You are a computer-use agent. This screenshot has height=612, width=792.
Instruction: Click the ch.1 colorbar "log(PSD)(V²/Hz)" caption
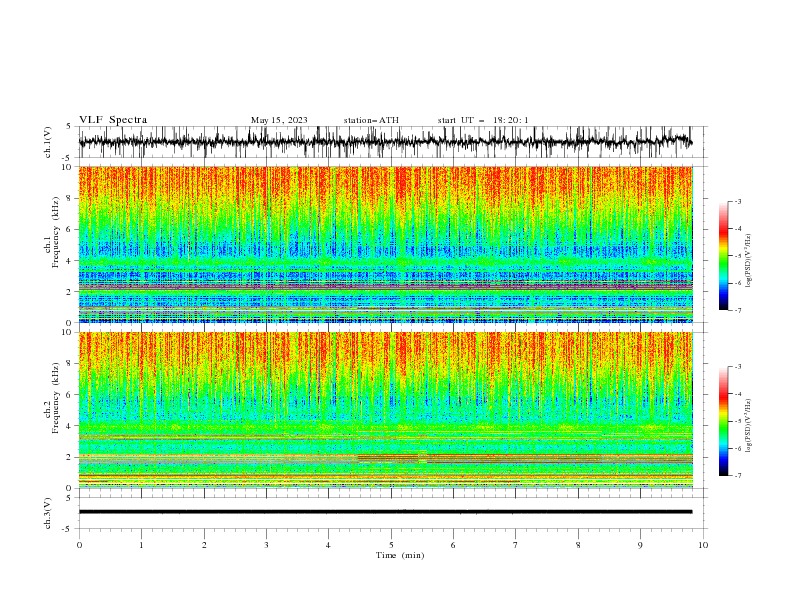click(x=749, y=261)
